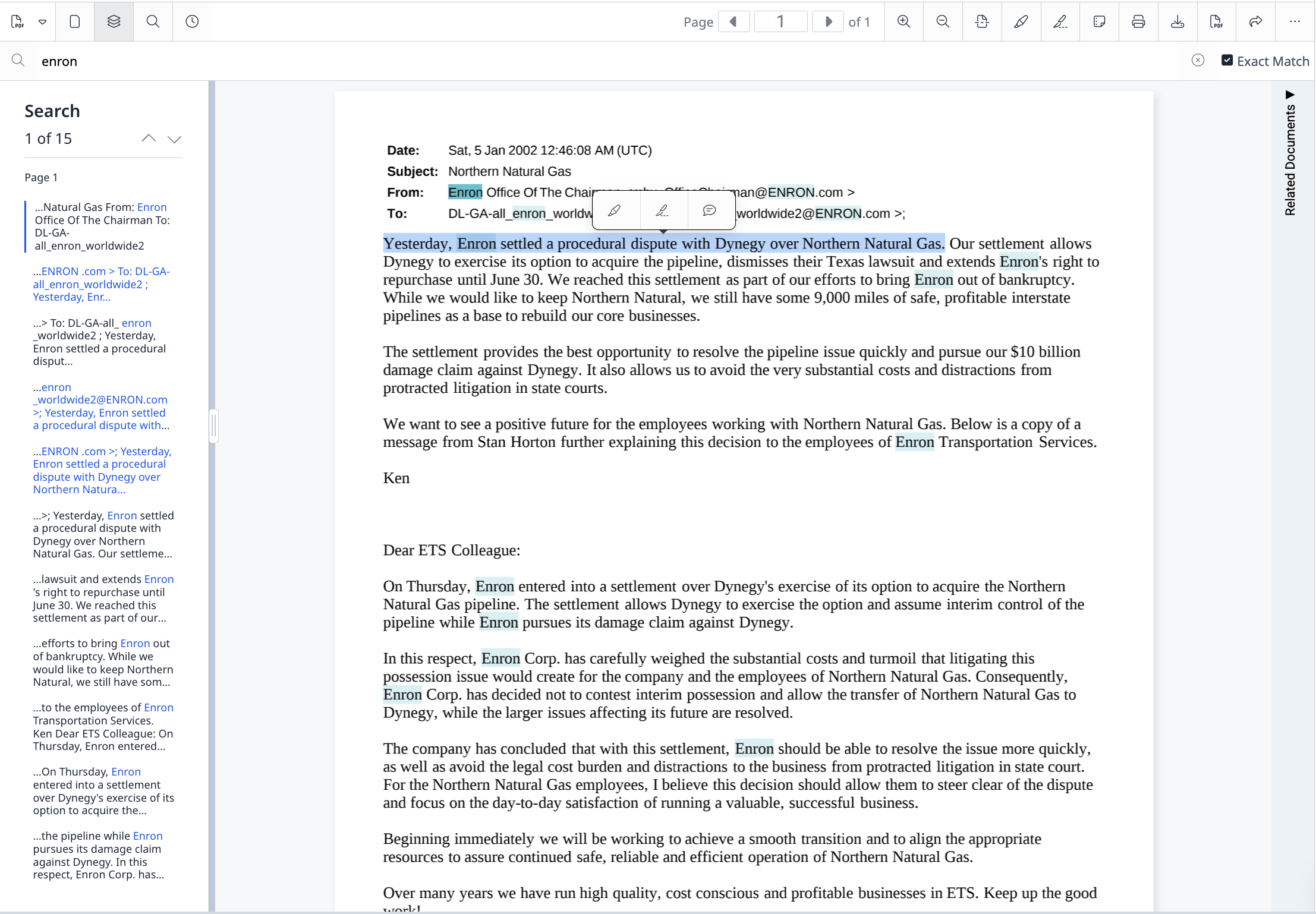Open the PDF view mode dropdown
Viewport: 1316px width, 914px height.
point(42,21)
